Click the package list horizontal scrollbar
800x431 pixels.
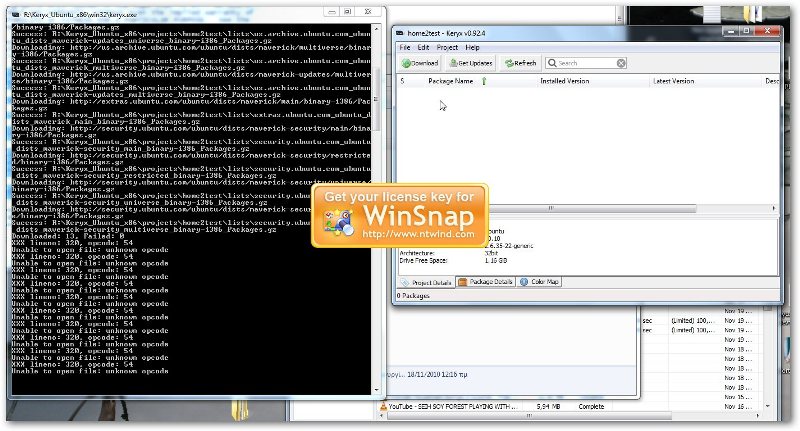(592, 208)
